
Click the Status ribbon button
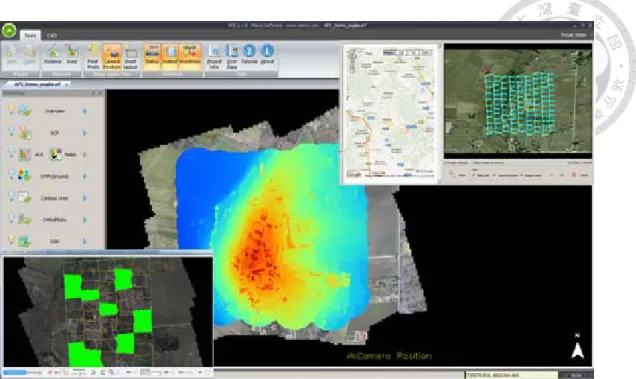(152, 54)
